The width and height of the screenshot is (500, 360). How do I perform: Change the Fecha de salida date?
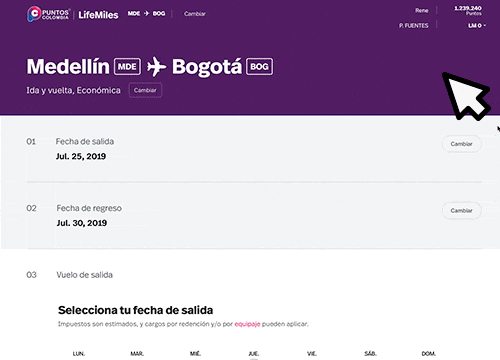click(462, 144)
